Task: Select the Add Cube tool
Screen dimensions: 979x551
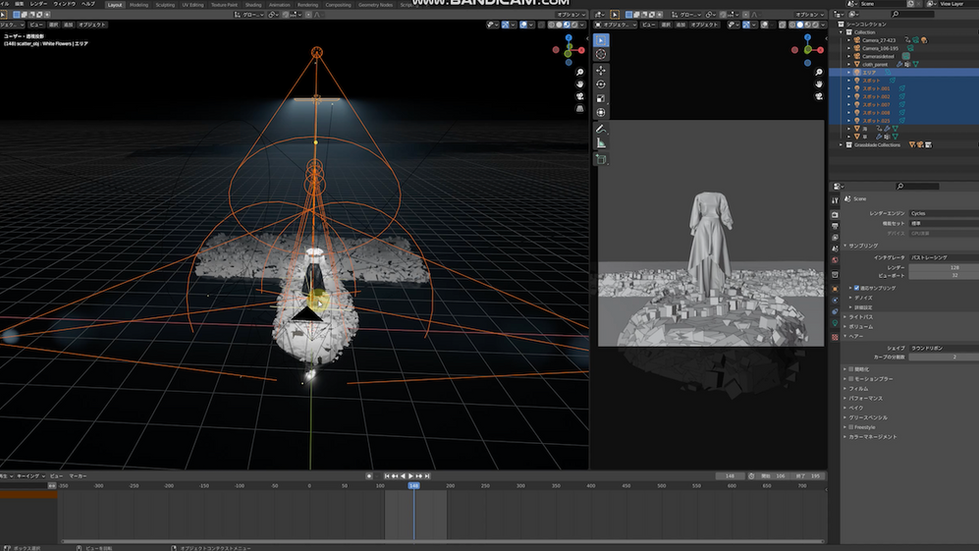Action: [x=601, y=159]
